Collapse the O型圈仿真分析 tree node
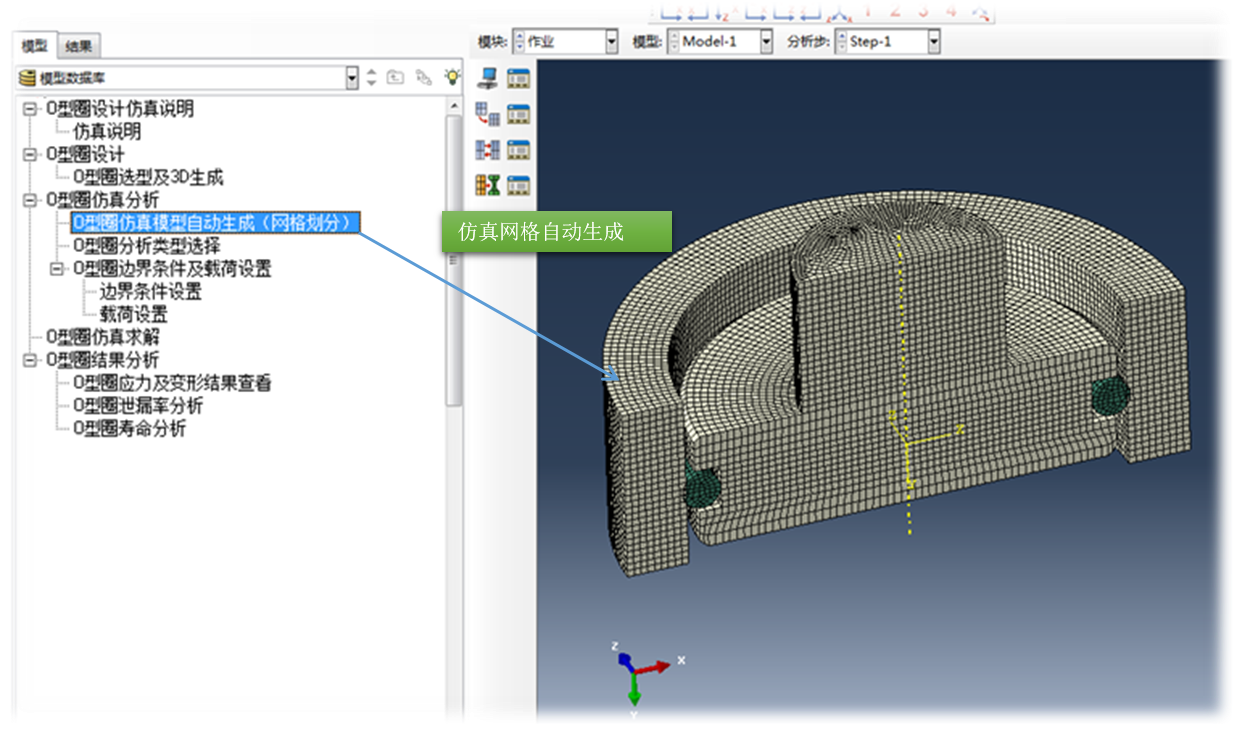1237x730 pixels. (29, 200)
